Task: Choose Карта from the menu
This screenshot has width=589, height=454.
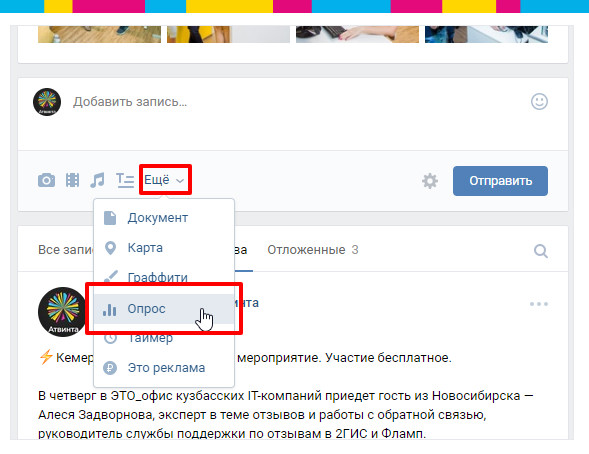Action: tap(164, 248)
